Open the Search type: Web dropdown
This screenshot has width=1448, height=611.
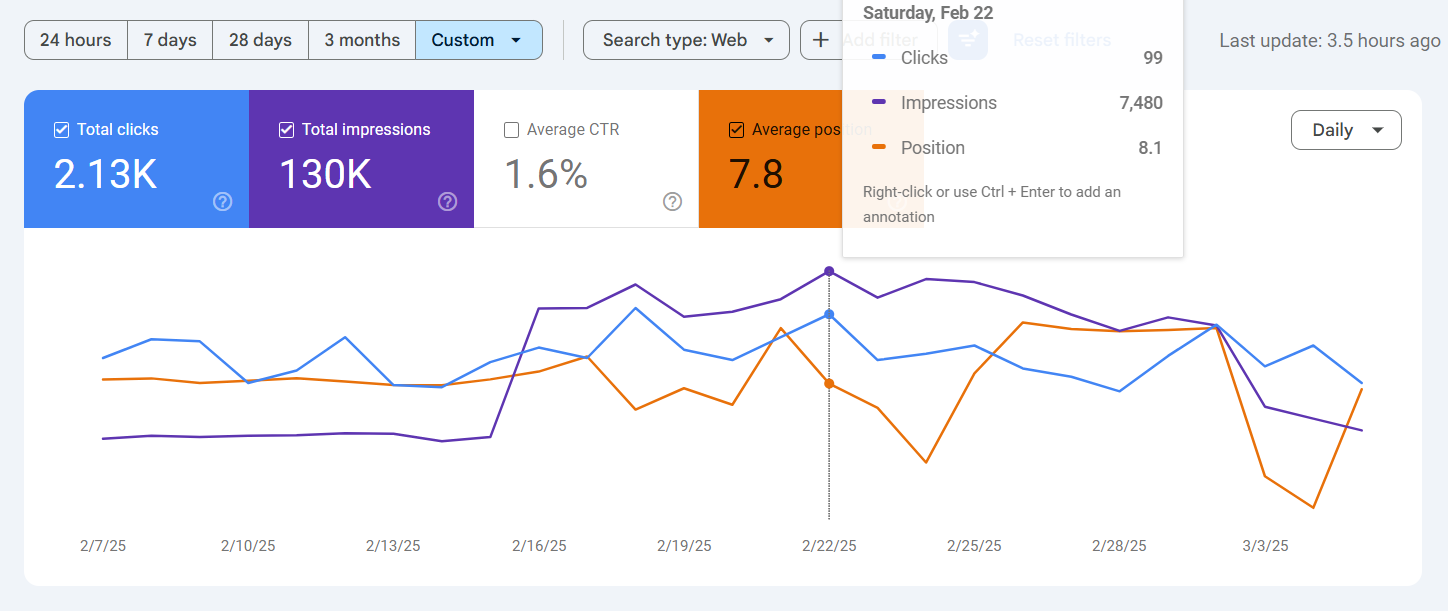[x=686, y=40]
